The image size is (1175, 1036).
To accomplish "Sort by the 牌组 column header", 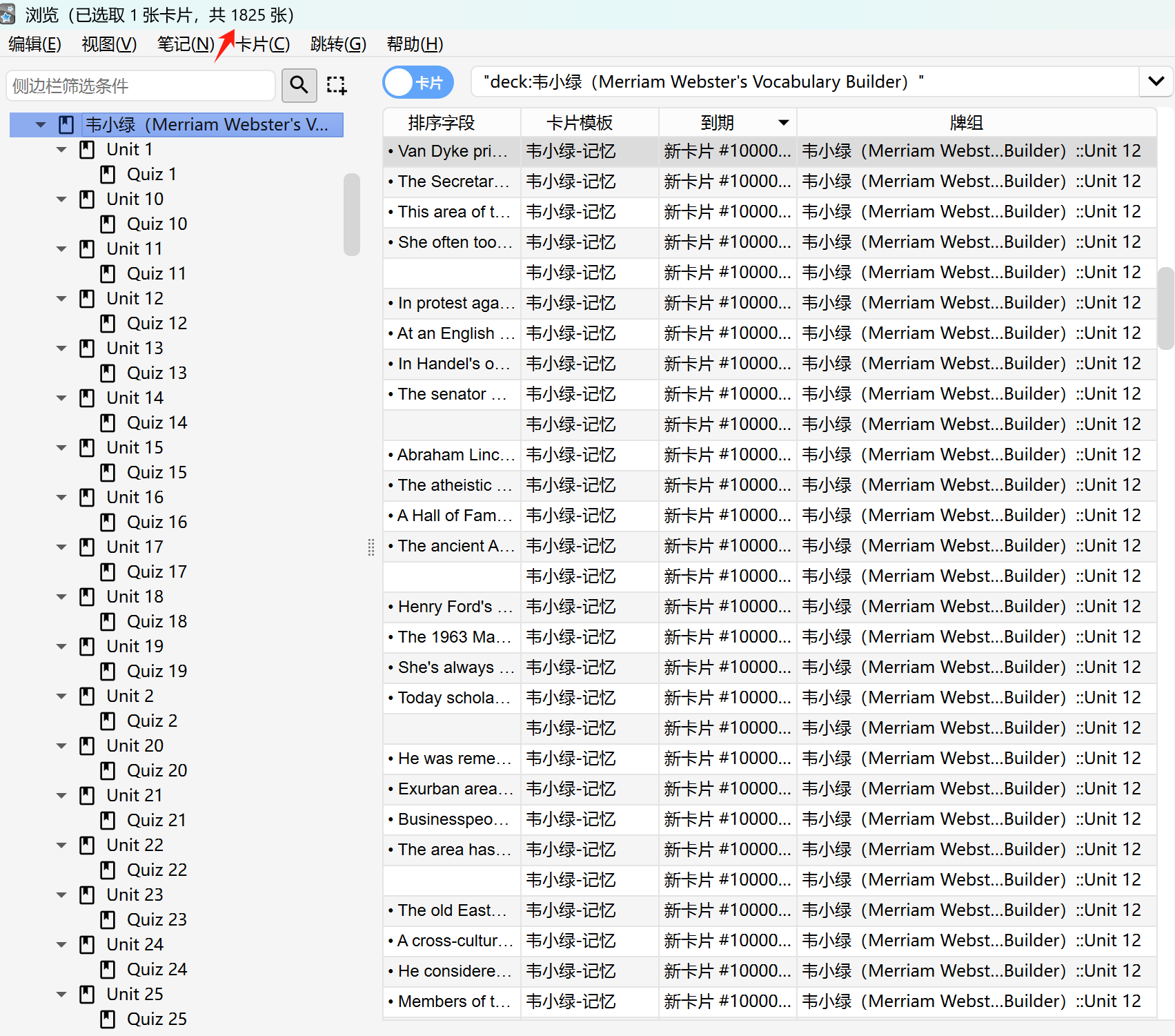I will tap(976, 123).
